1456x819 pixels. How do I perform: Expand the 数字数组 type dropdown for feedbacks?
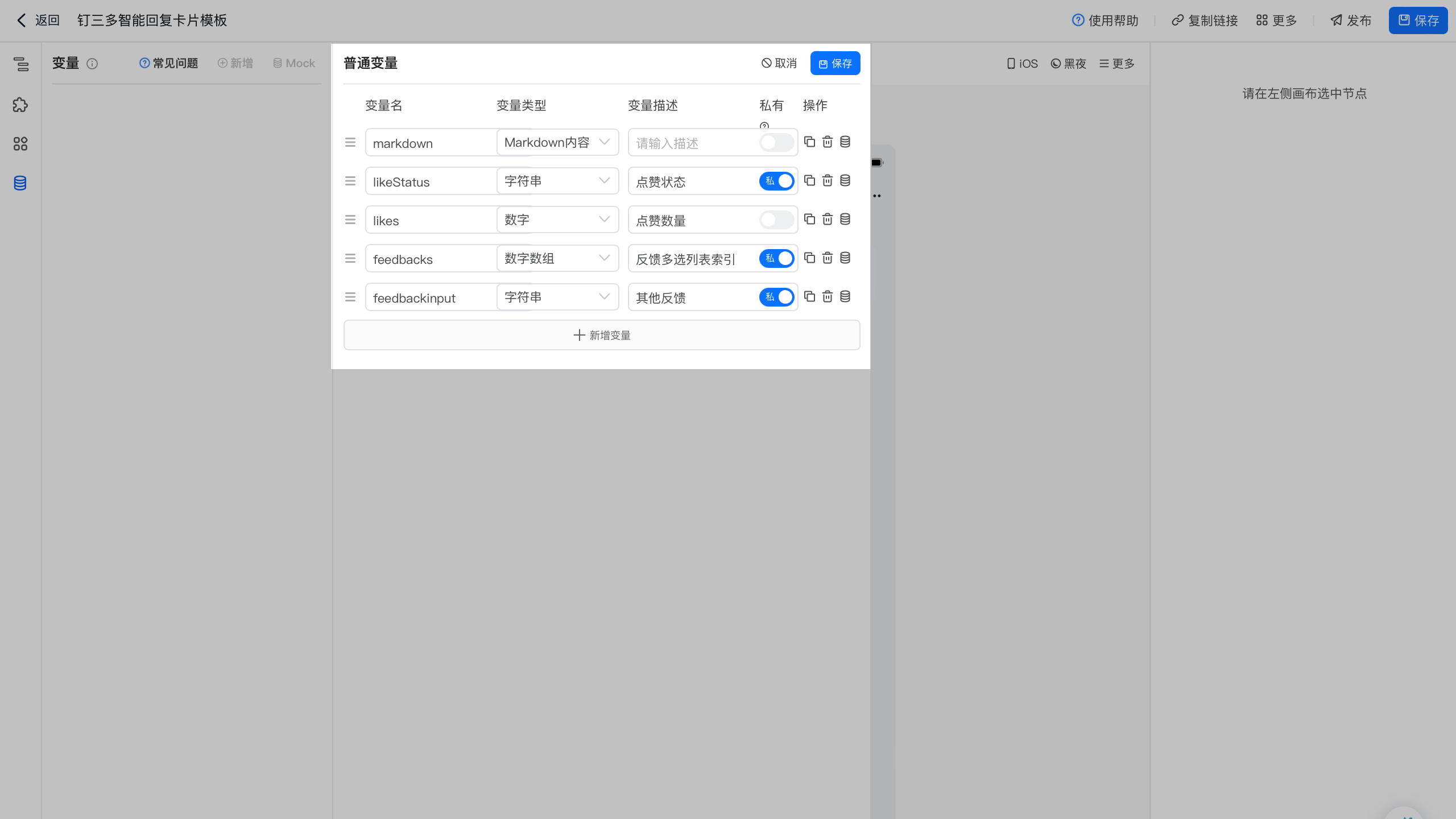pos(557,258)
